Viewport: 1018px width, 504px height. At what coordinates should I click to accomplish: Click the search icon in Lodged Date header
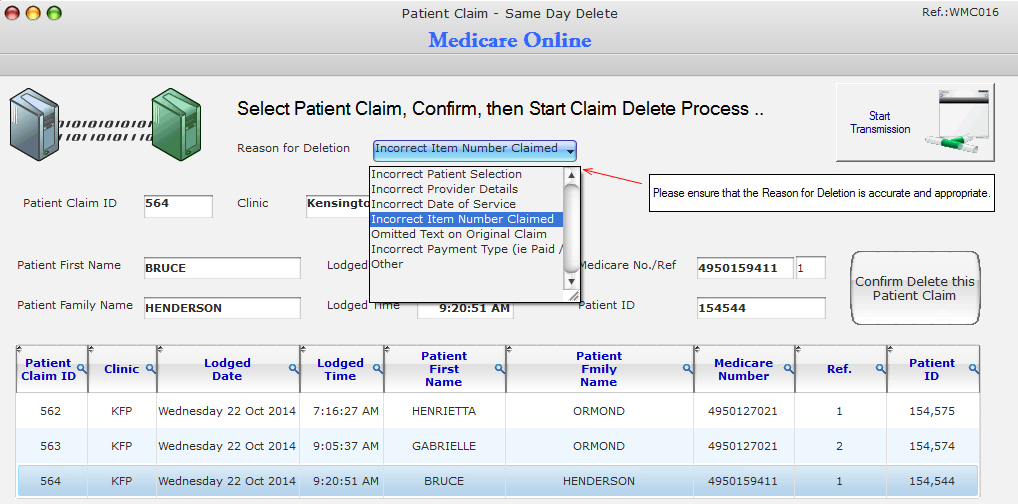pos(294,369)
